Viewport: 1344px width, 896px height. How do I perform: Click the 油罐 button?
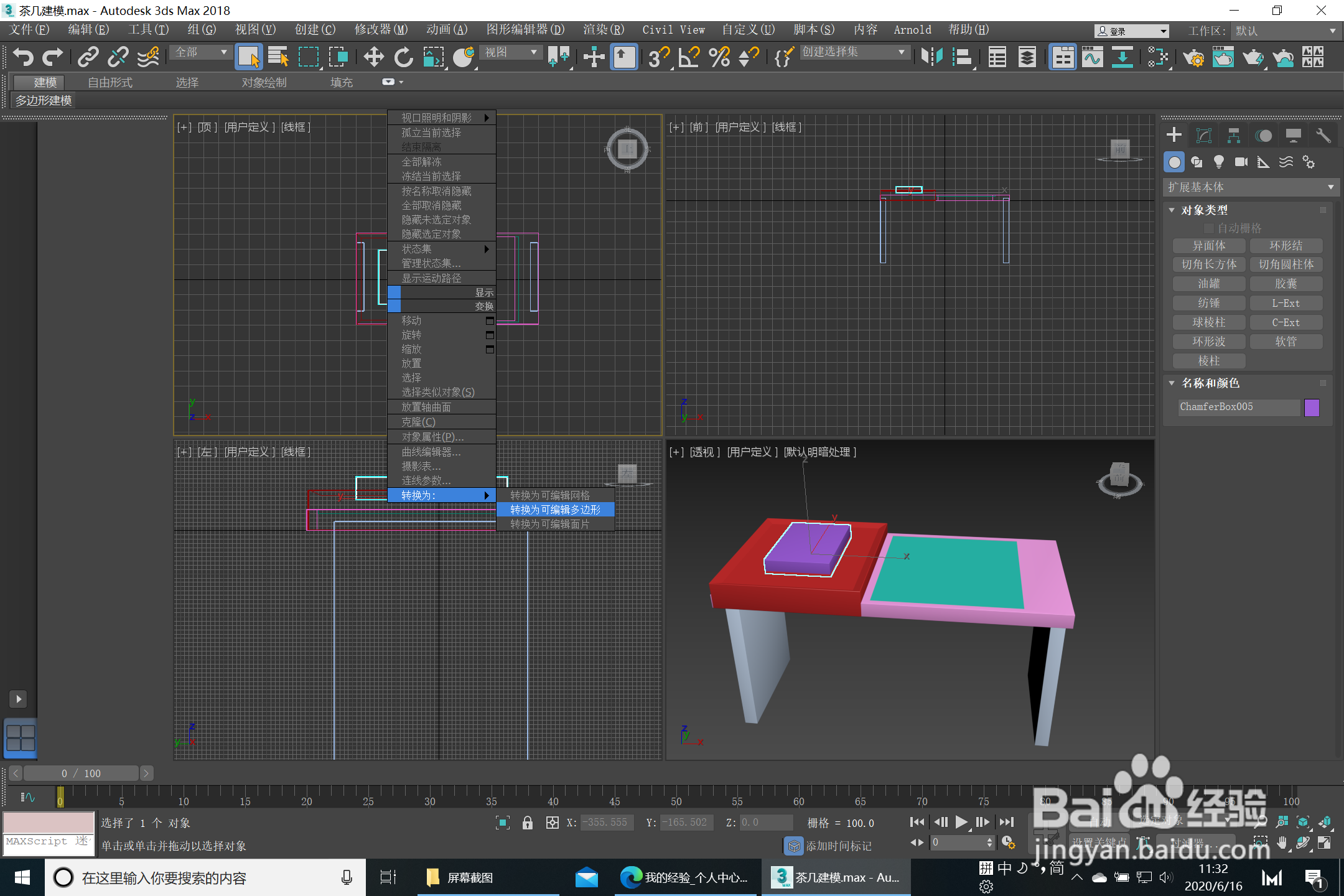pyautogui.click(x=1209, y=284)
